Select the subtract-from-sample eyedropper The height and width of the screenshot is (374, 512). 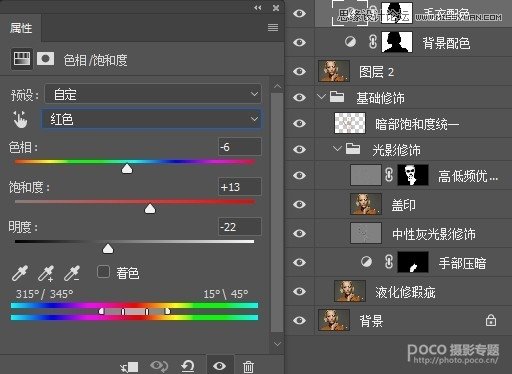pyautogui.click(x=72, y=273)
